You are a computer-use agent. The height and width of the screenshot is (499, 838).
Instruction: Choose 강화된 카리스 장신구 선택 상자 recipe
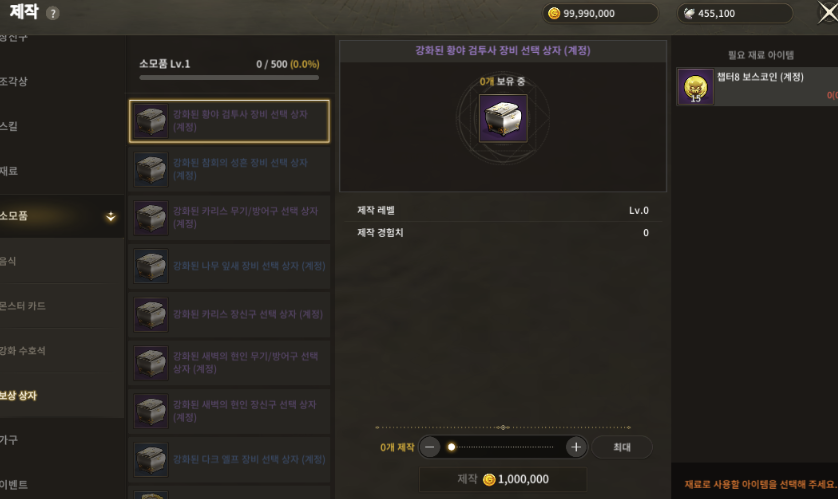click(x=229, y=314)
